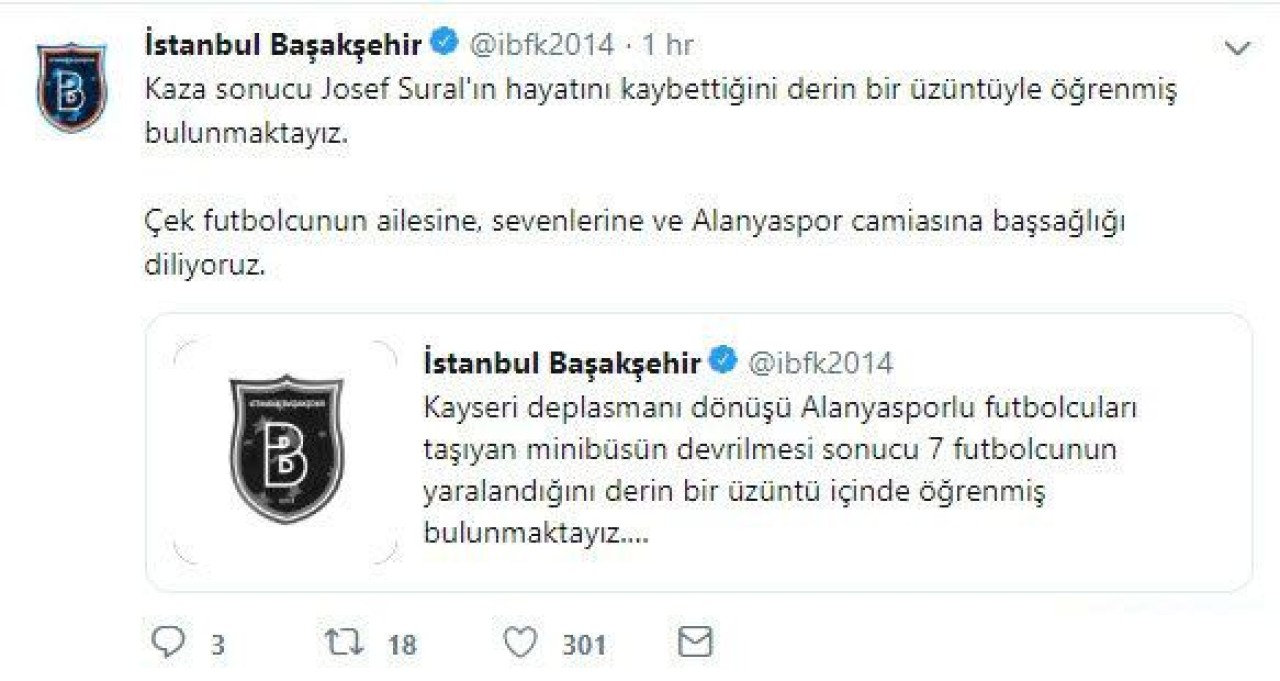1280x681 pixels.
Task: Open the İstanbul Başakşehir profile avatar
Action: click(x=72, y=85)
